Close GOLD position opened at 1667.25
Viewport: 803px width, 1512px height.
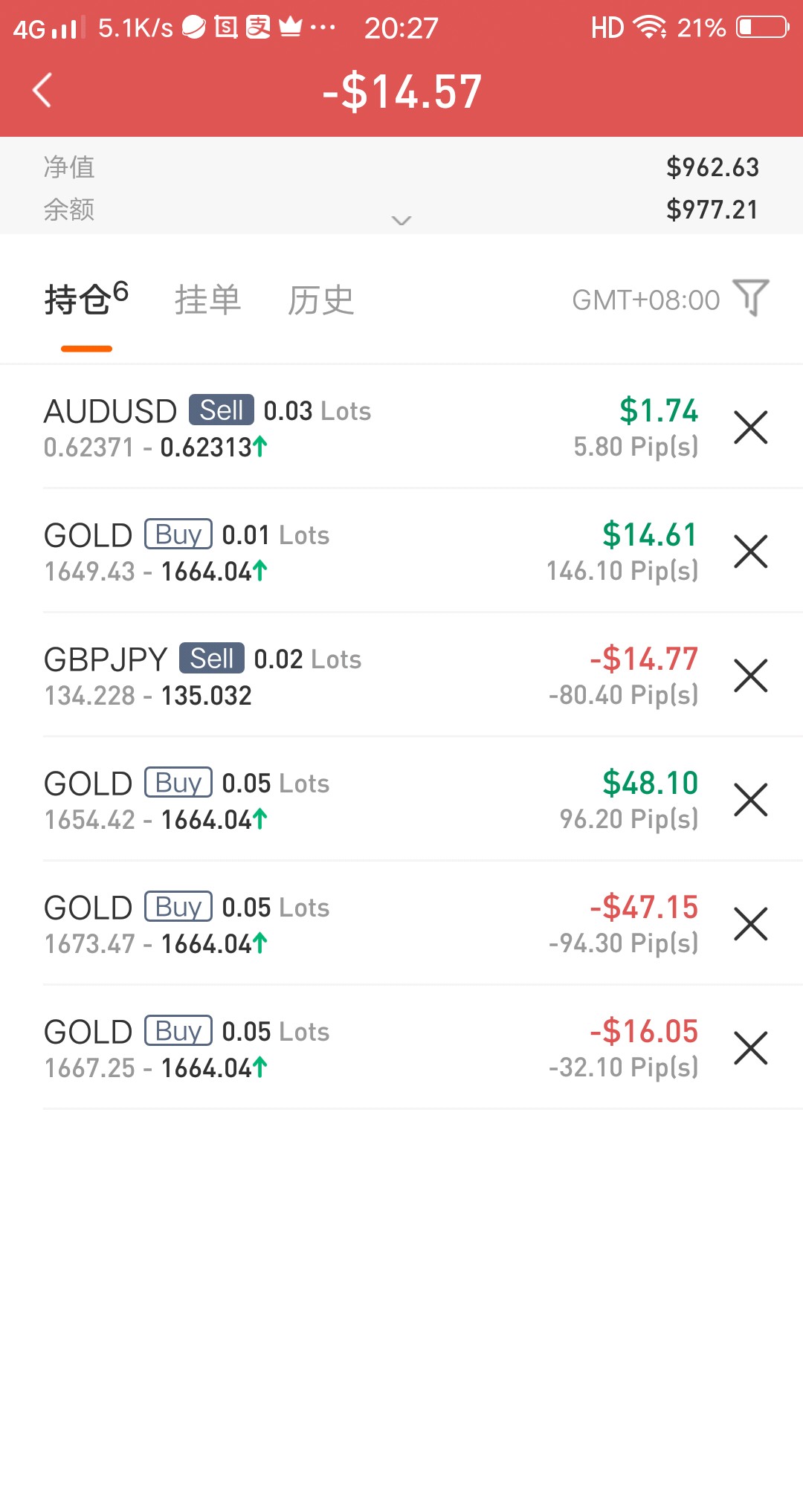[x=751, y=1048]
